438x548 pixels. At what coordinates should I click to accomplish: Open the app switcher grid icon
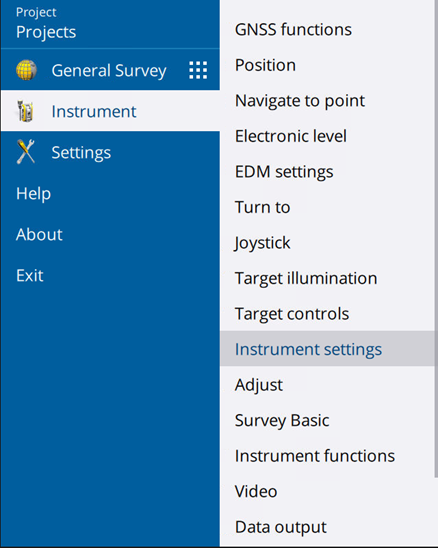[x=198, y=70]
